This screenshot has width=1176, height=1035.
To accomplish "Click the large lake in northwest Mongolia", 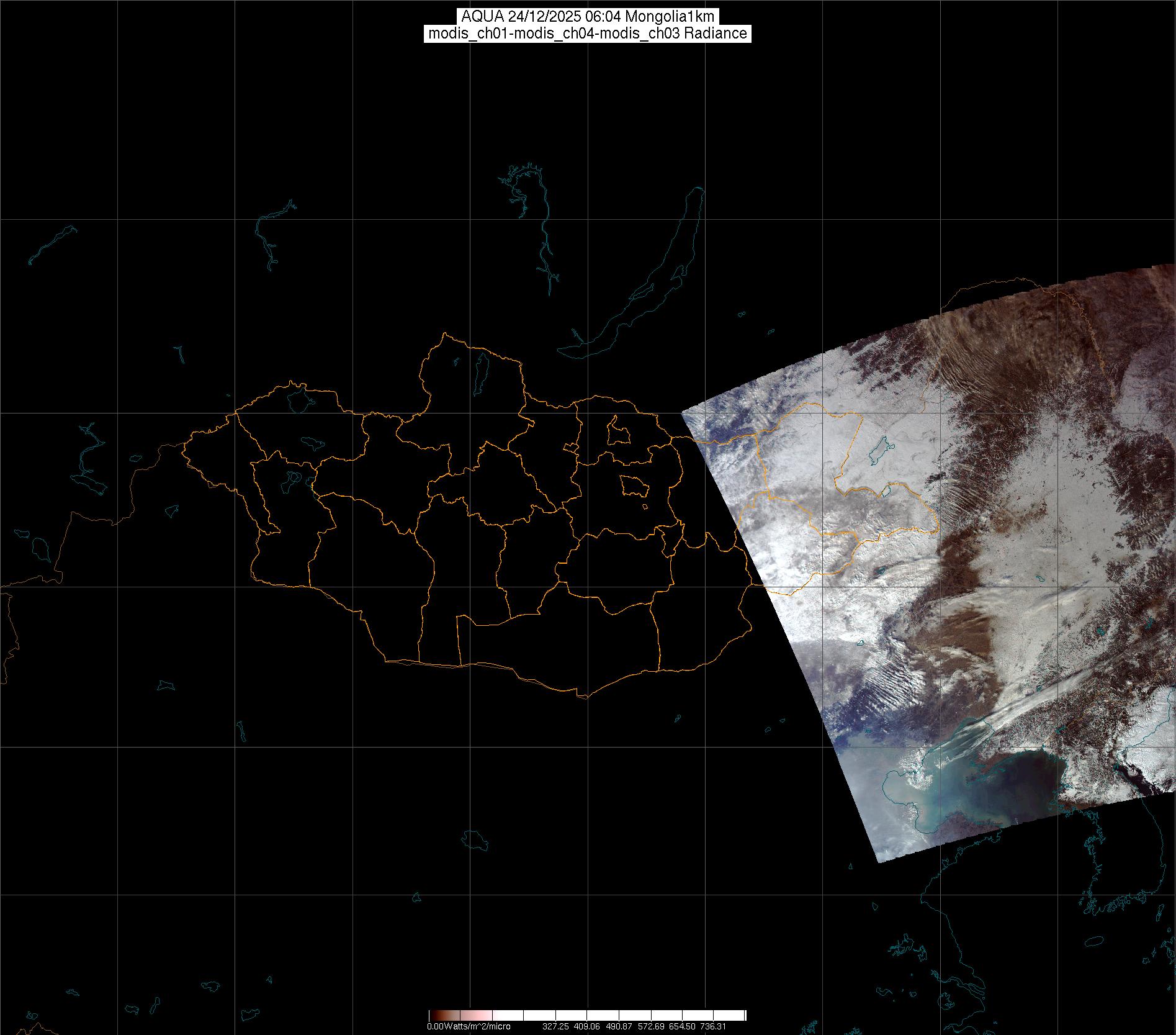I will pos(298,399).
